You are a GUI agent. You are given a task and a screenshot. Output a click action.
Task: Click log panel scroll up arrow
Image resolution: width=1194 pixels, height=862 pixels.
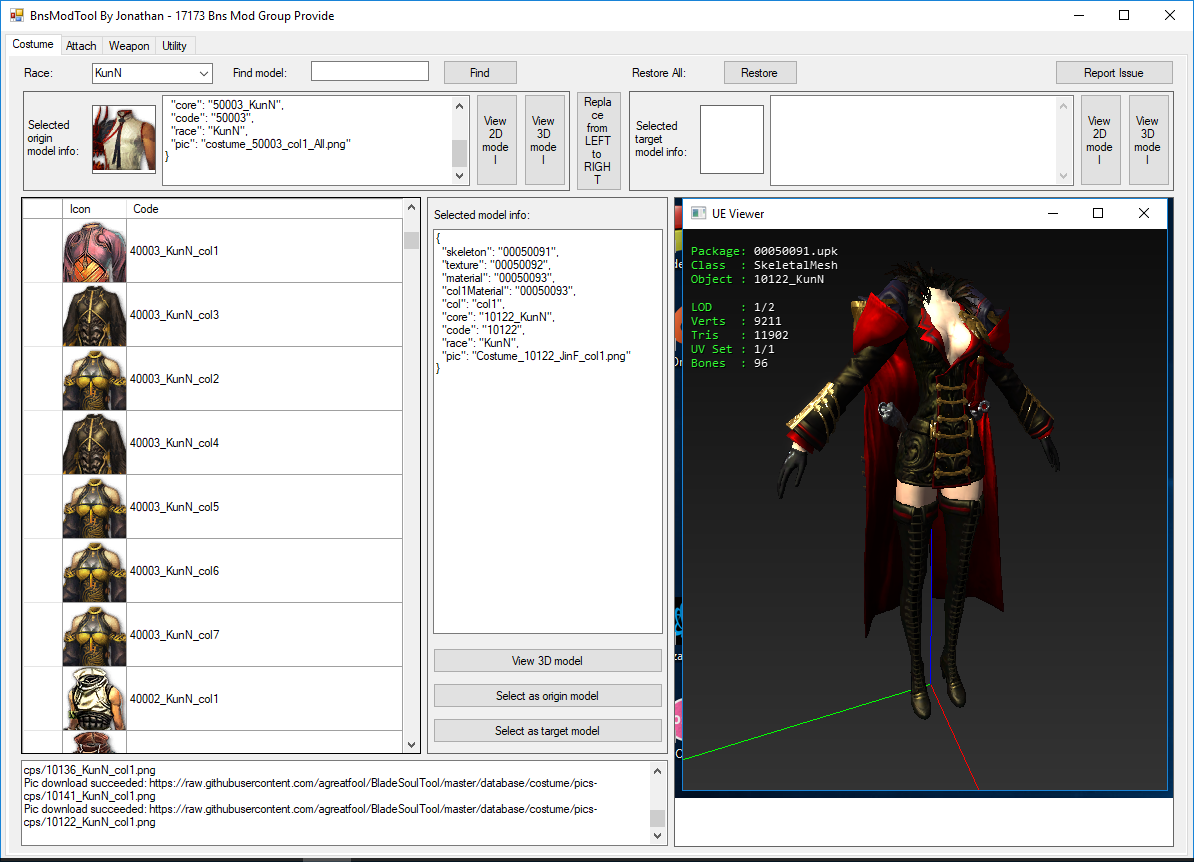pyautogui.click(x=658, y=771)
